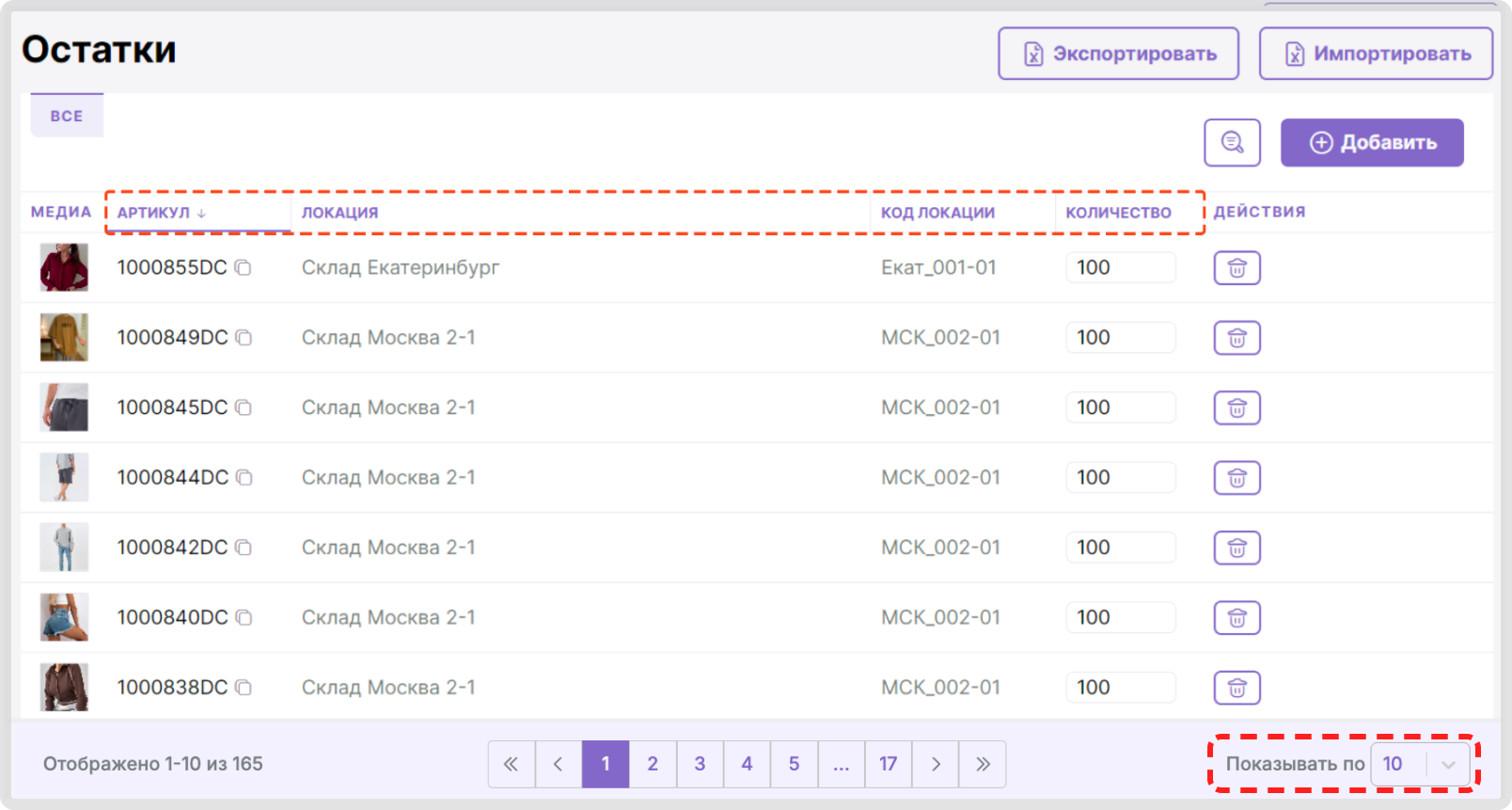The width and height of the screenshot is (1512, 810).
Task: Click location code Екат_001-01
Action: click(x=938, y=268)
